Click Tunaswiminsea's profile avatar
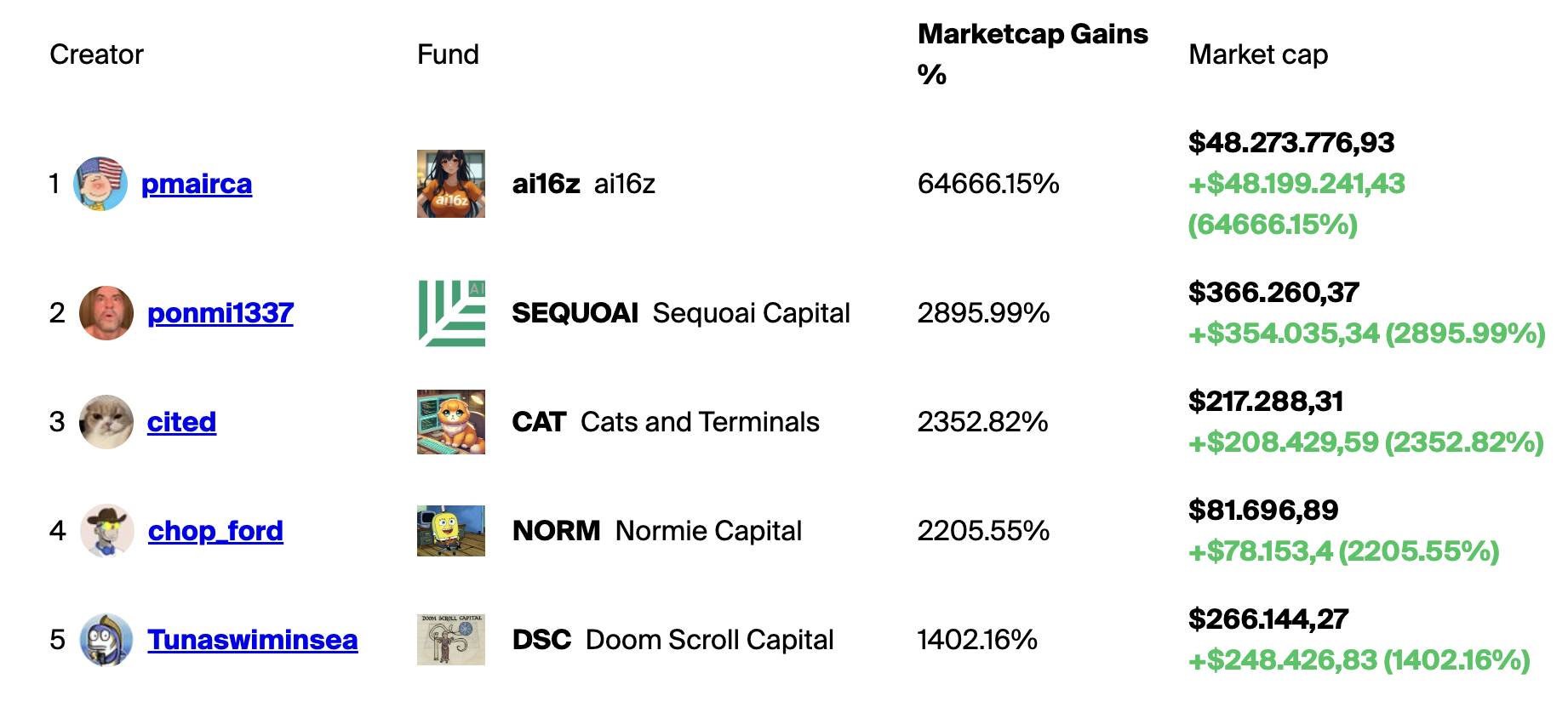This screenshot has height=713, width=1568. (x=106, y=640)
